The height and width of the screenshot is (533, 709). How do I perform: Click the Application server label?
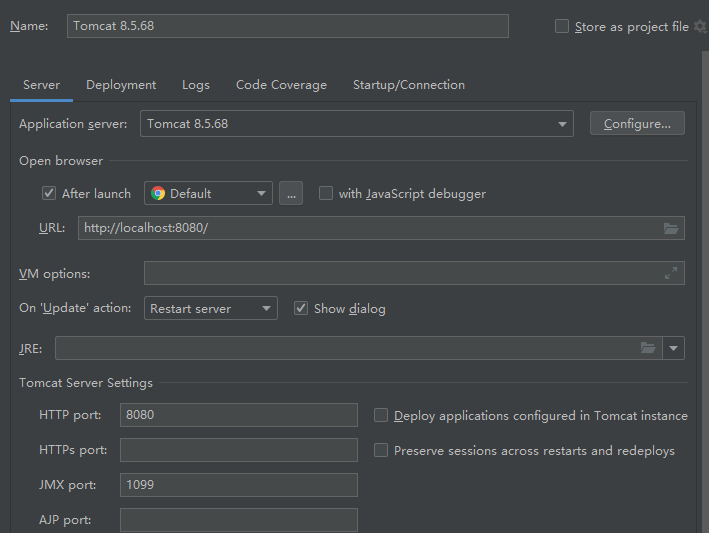(73, 124)
